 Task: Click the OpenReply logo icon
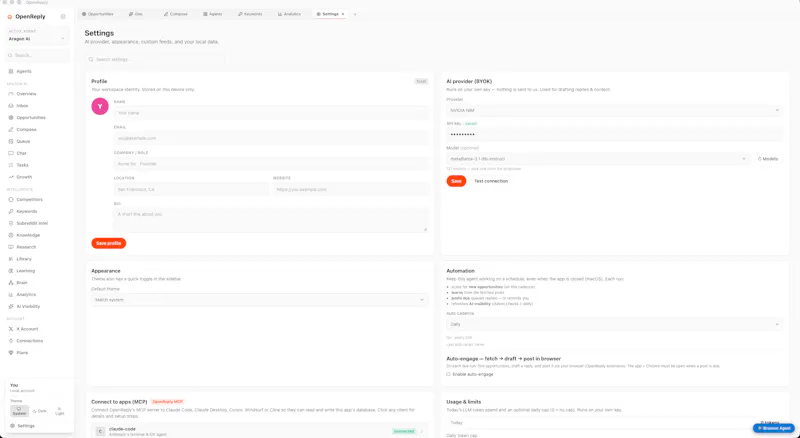point(9,17)
